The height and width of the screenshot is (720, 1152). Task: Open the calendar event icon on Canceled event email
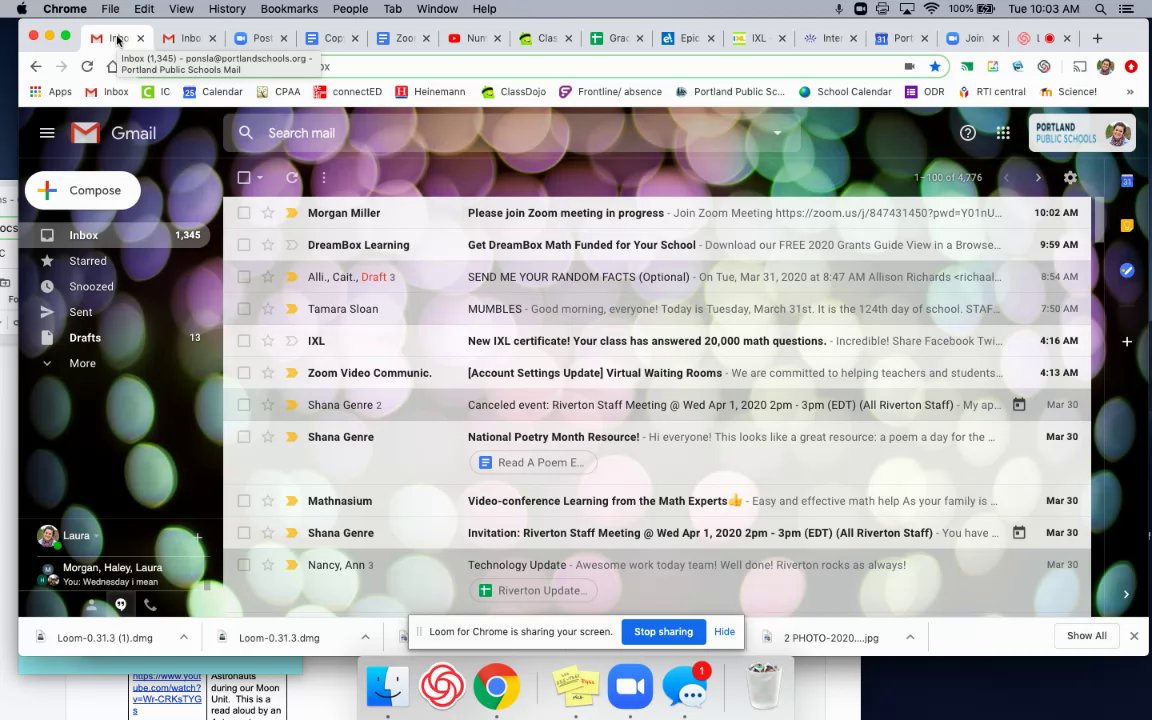click(x=1019, y=405)
